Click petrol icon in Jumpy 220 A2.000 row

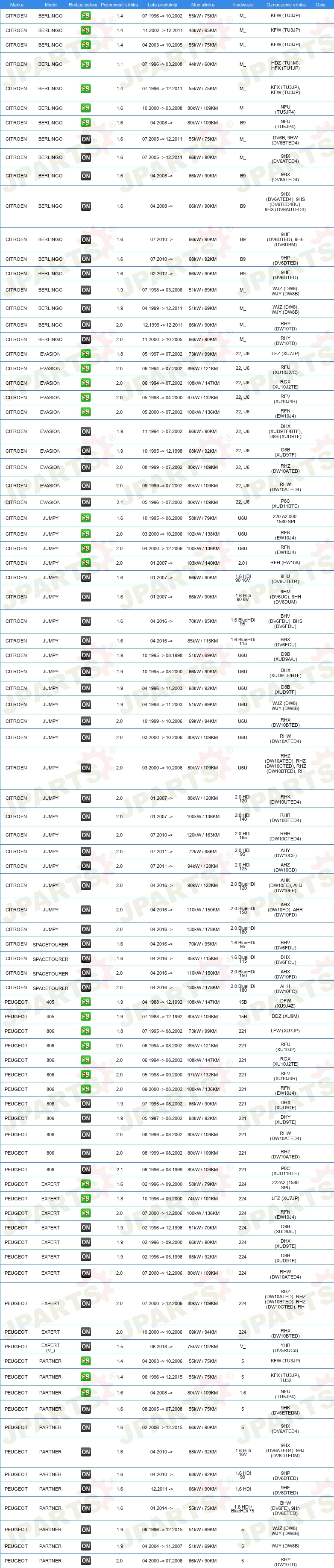click(86, 519)
